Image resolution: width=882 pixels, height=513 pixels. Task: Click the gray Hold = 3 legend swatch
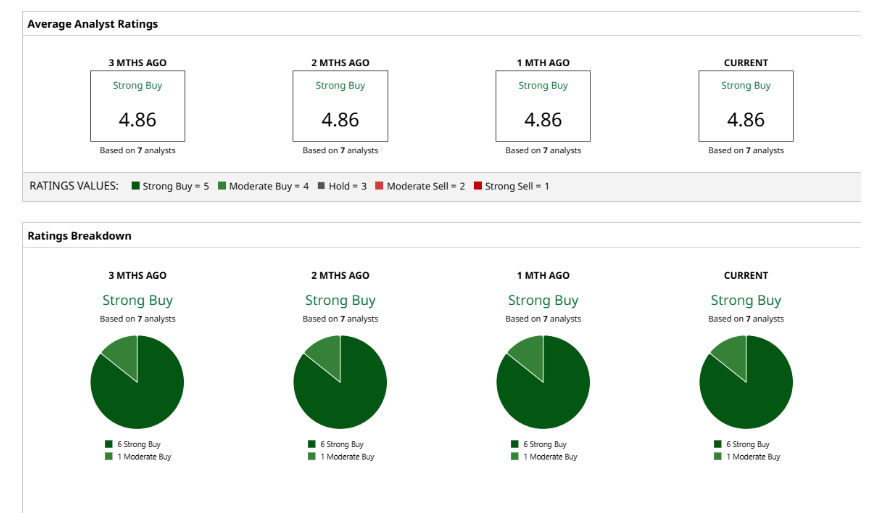[321, 186]
